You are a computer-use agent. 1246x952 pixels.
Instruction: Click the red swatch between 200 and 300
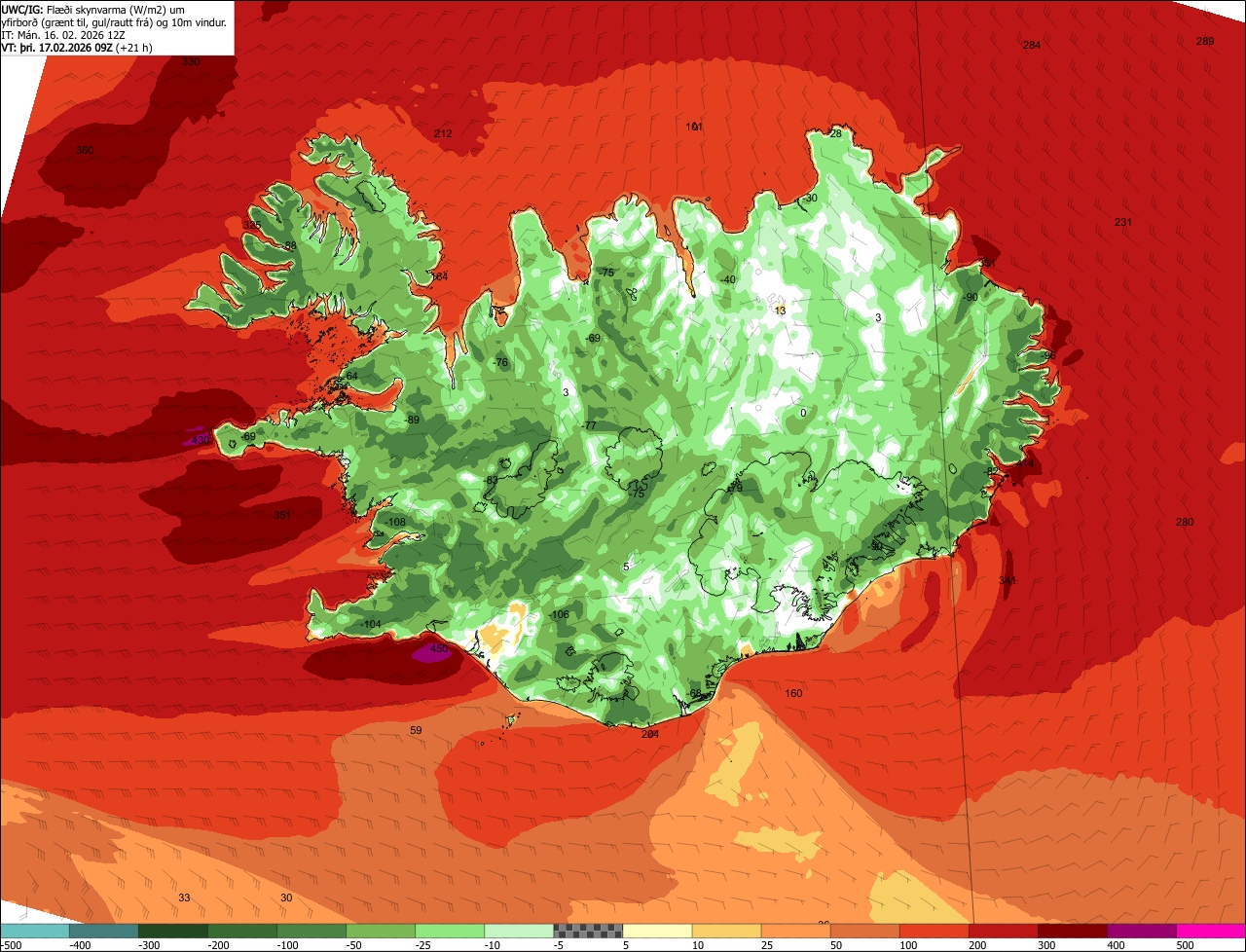[1003, 931]
